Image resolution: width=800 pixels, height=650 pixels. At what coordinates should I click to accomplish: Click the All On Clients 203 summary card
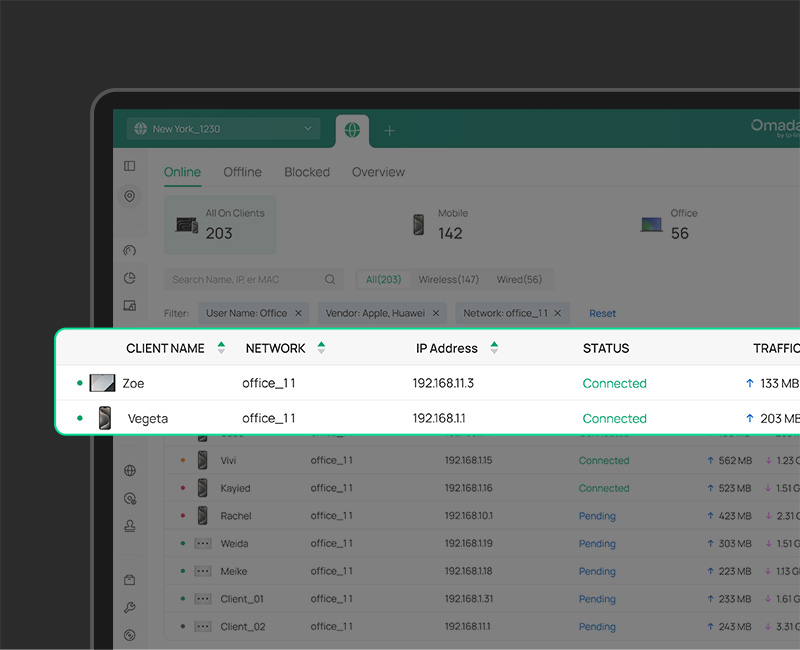tap(220, 224)
